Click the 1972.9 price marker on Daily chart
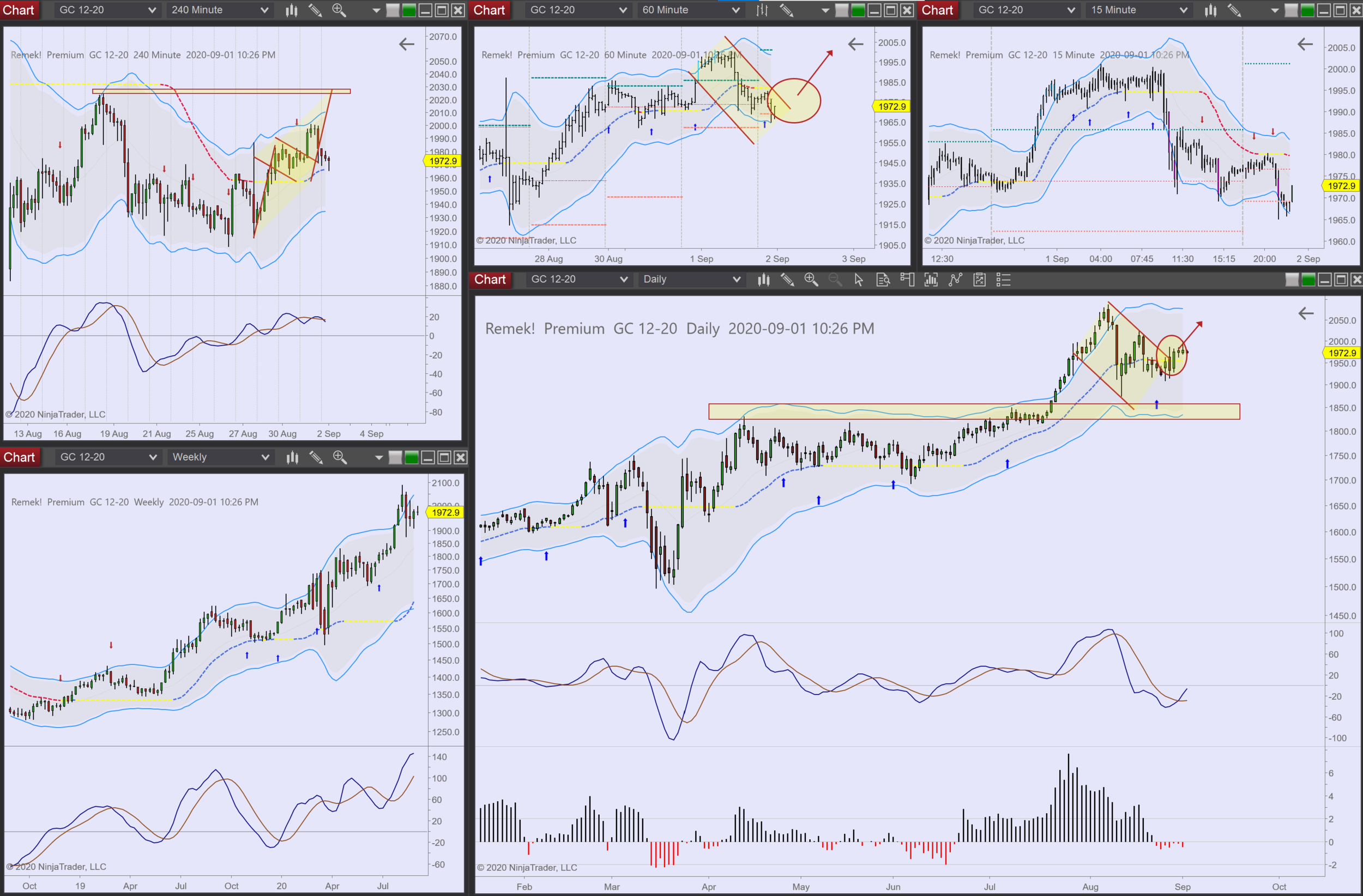Viewport: 1363px width, 896px height. click(1342, 353)
